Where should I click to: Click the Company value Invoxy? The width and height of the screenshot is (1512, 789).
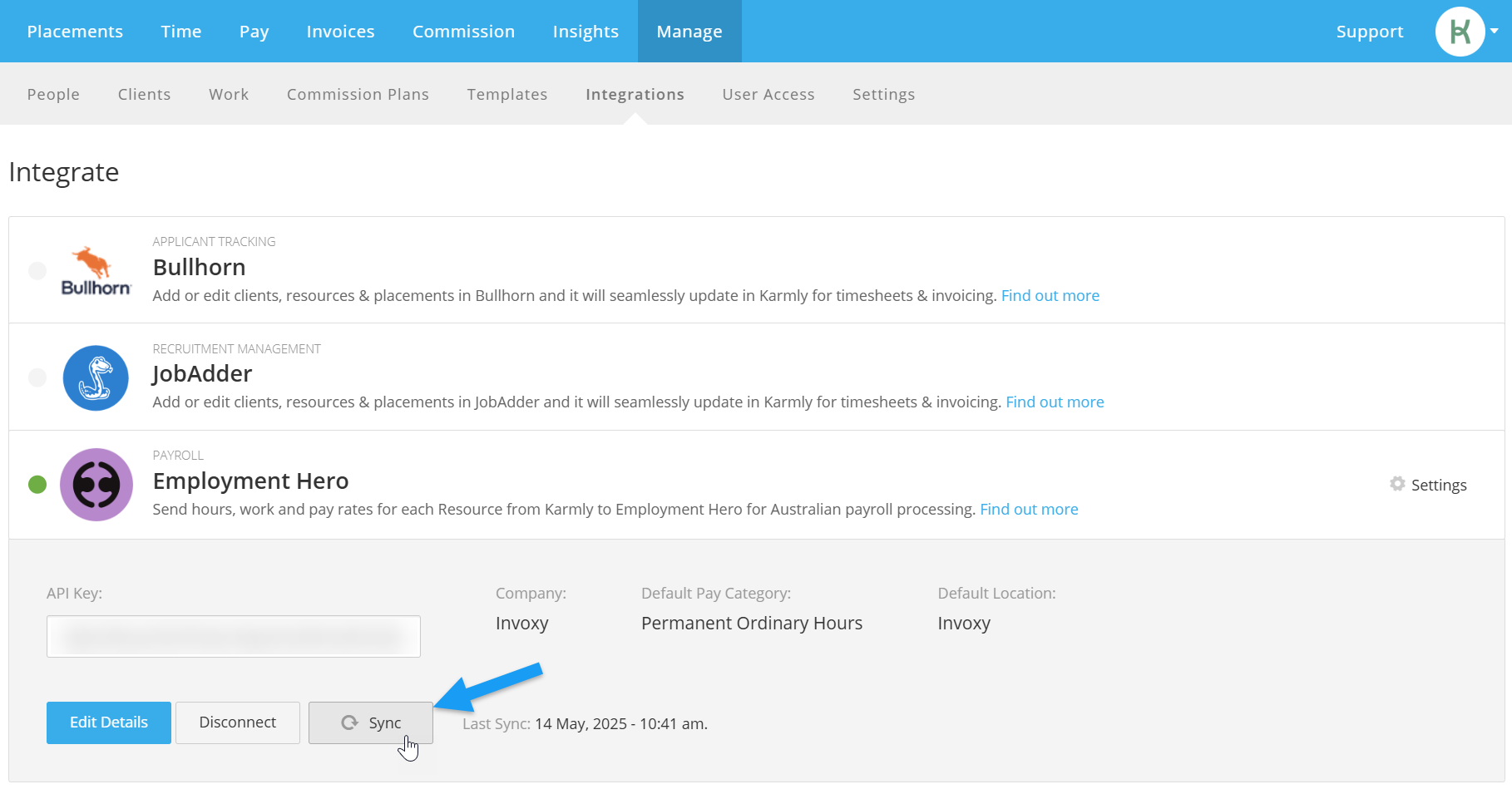[x=522, y=623]
